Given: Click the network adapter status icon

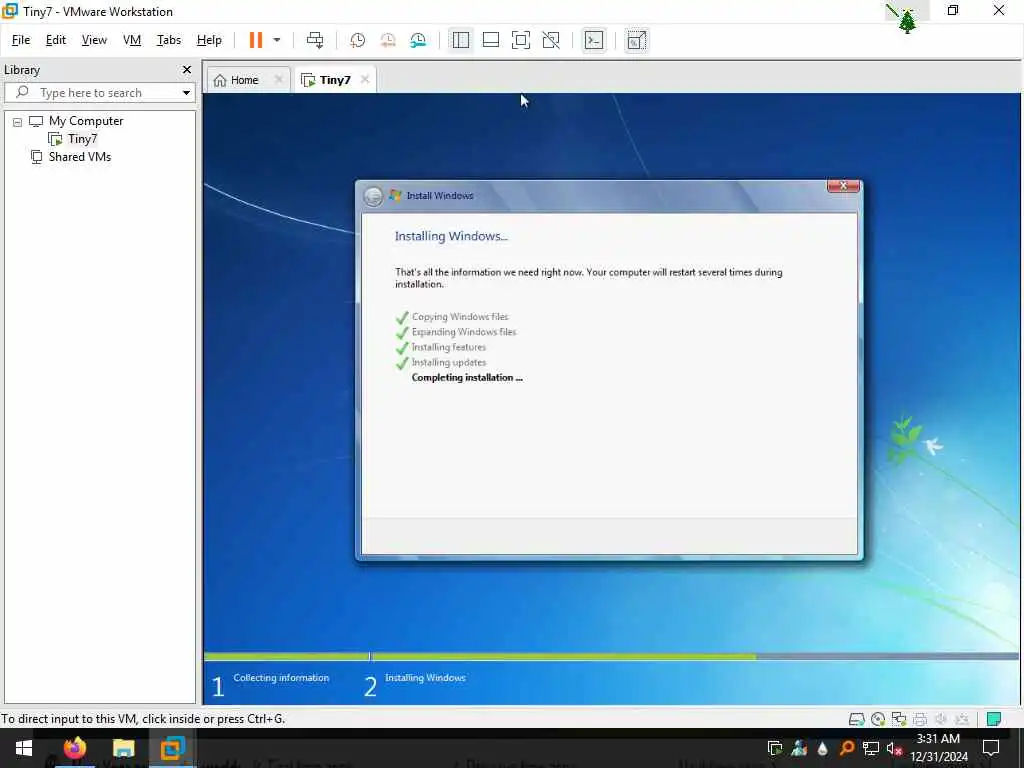Looking at the screenshot, I should pyautogui.click(x=899, y=719).
